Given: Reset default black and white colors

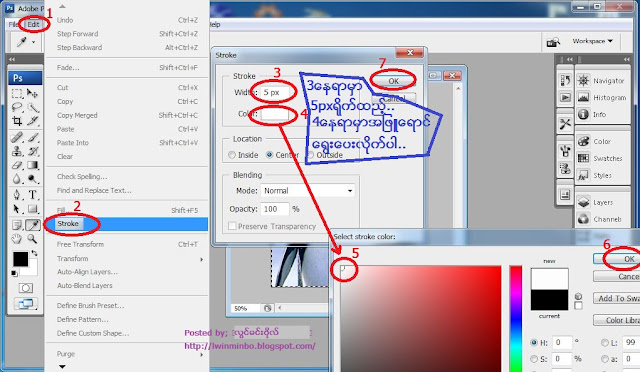Looking at the screenshot, I should click(14, 273).
